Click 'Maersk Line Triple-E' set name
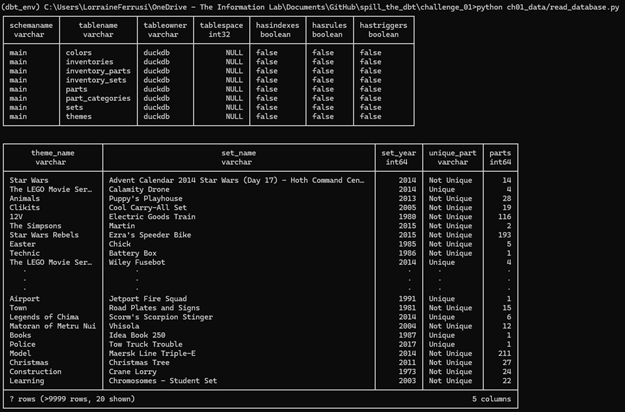 tap(152, 354)
